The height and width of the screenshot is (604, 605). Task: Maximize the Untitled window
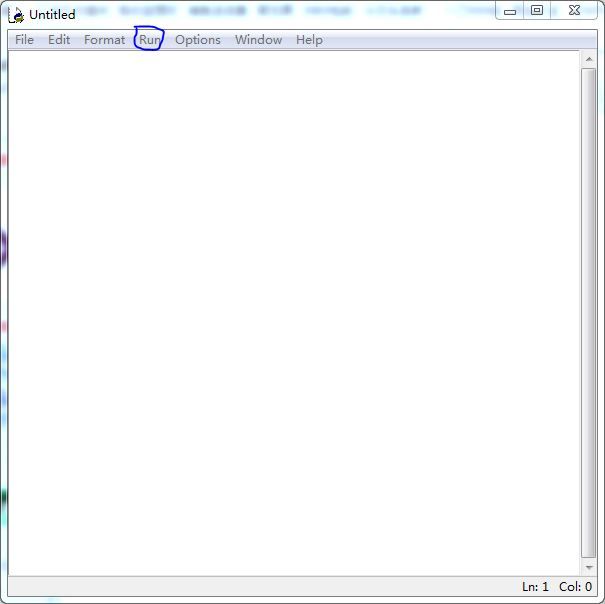537,10
